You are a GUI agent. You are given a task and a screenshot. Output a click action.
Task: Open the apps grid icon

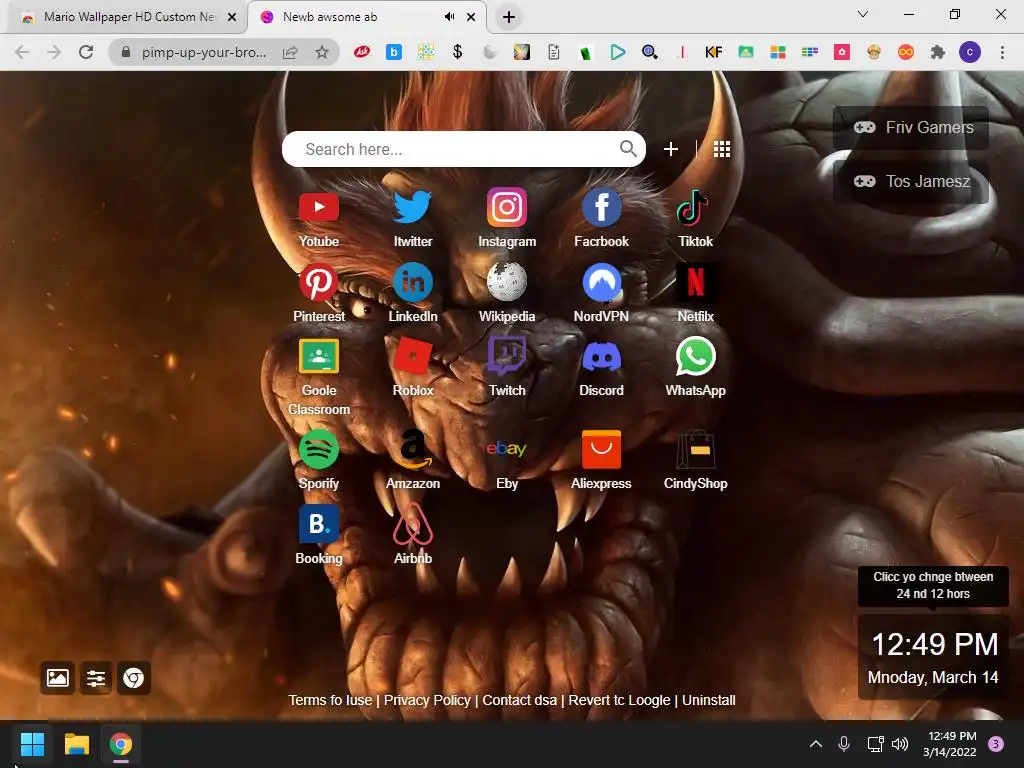pyautogui.click(x=722, y=150)
